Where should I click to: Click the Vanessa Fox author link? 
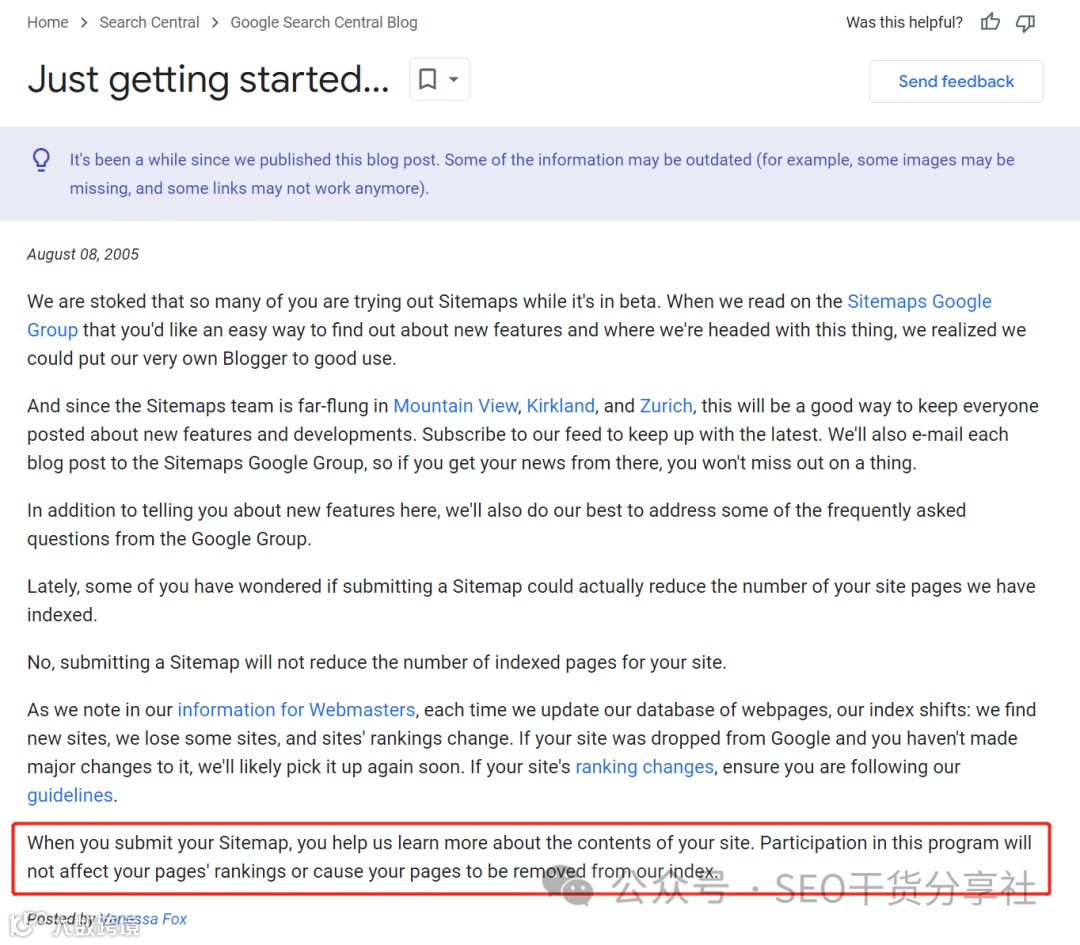point(143,919)
